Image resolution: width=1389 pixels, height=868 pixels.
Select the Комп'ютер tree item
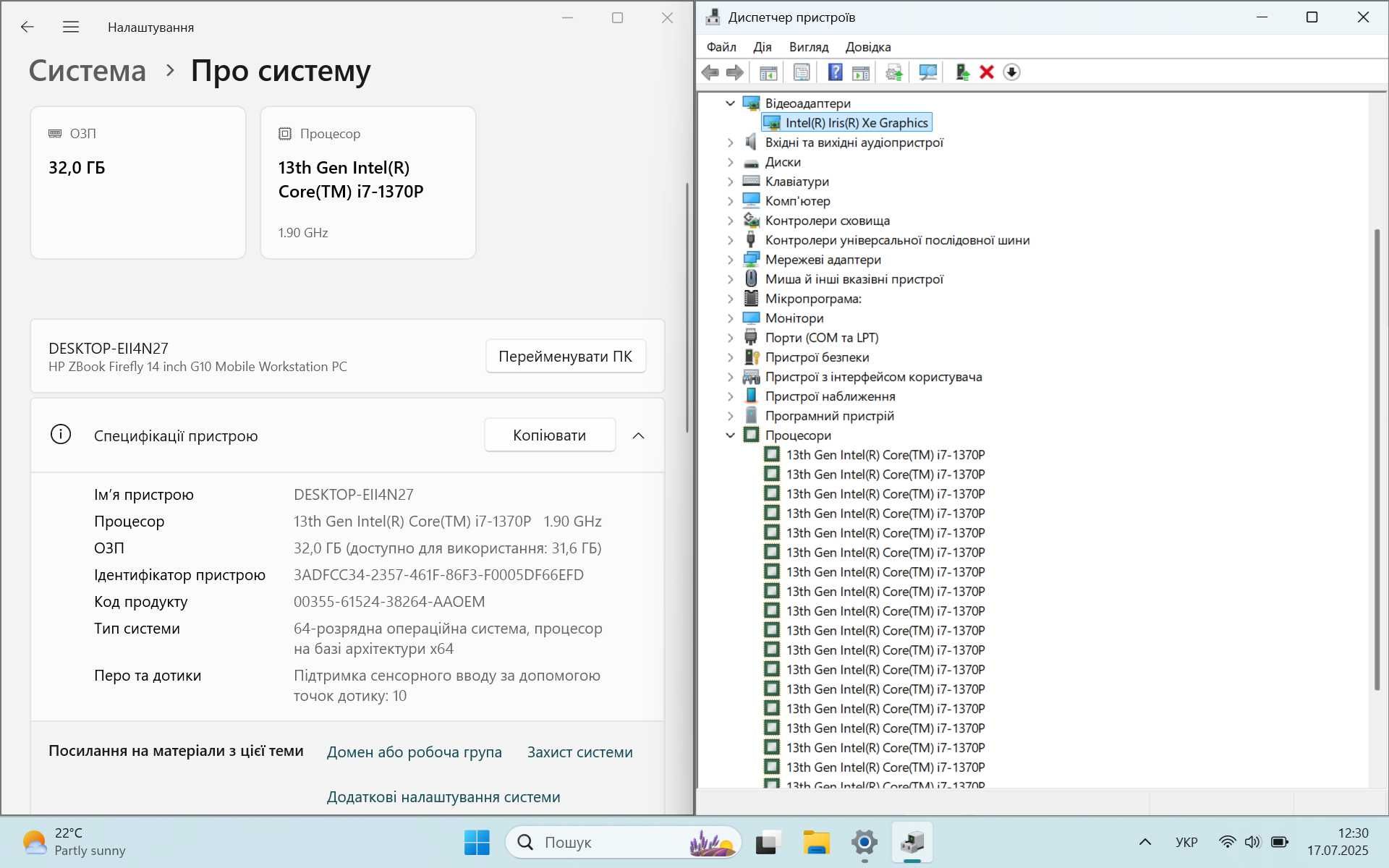point(797,201)
